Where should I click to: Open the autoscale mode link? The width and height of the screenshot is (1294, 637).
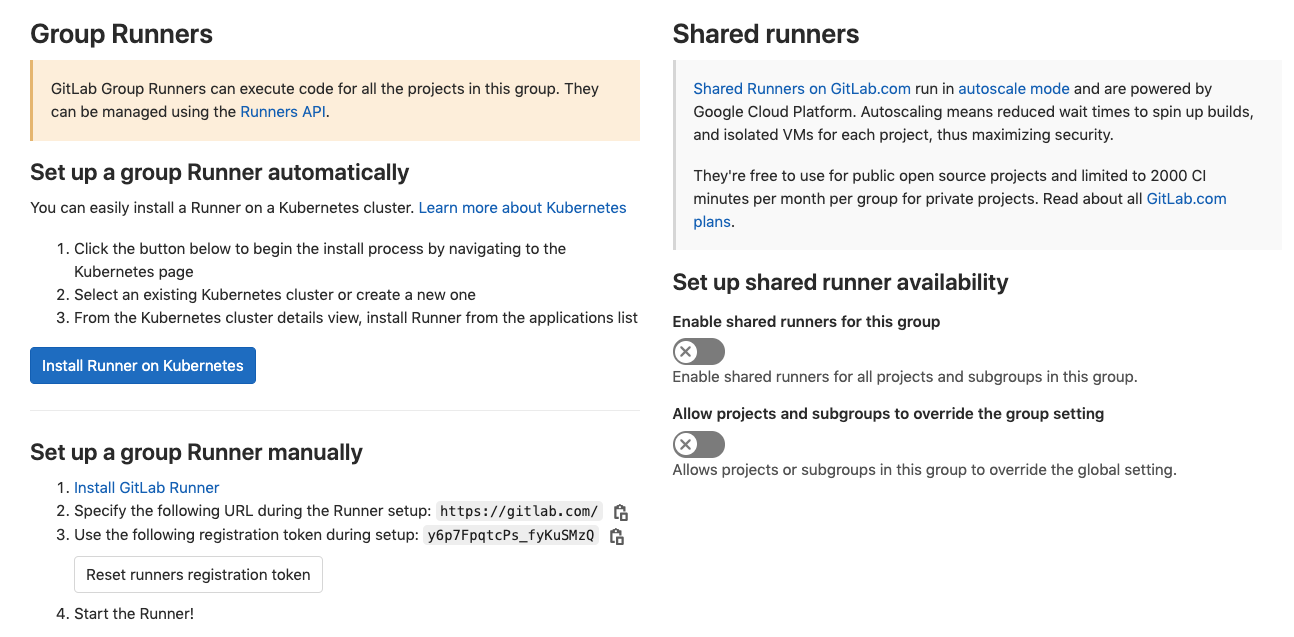1014,88
